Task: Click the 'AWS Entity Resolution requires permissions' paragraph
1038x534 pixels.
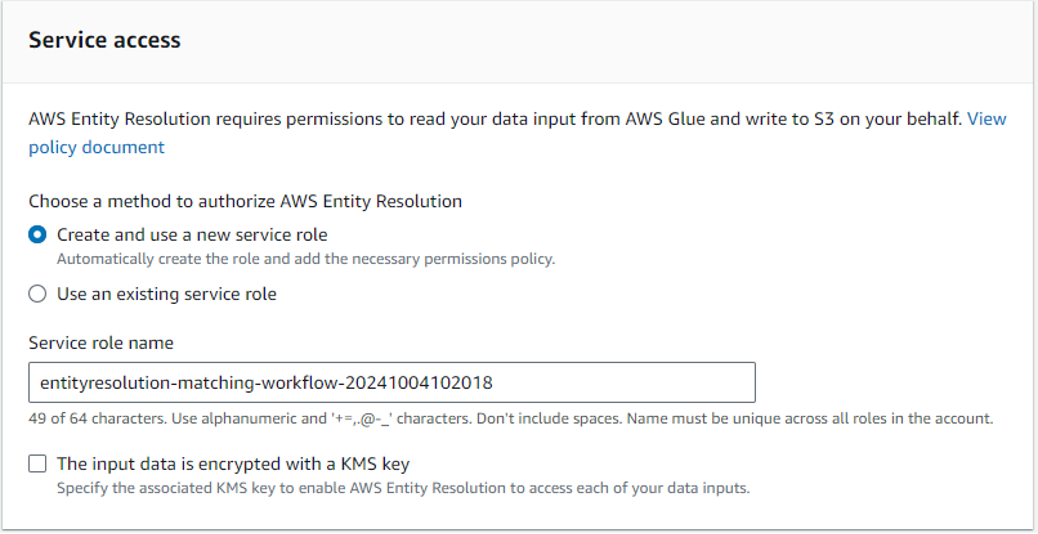Action: (x=495, y=119)
